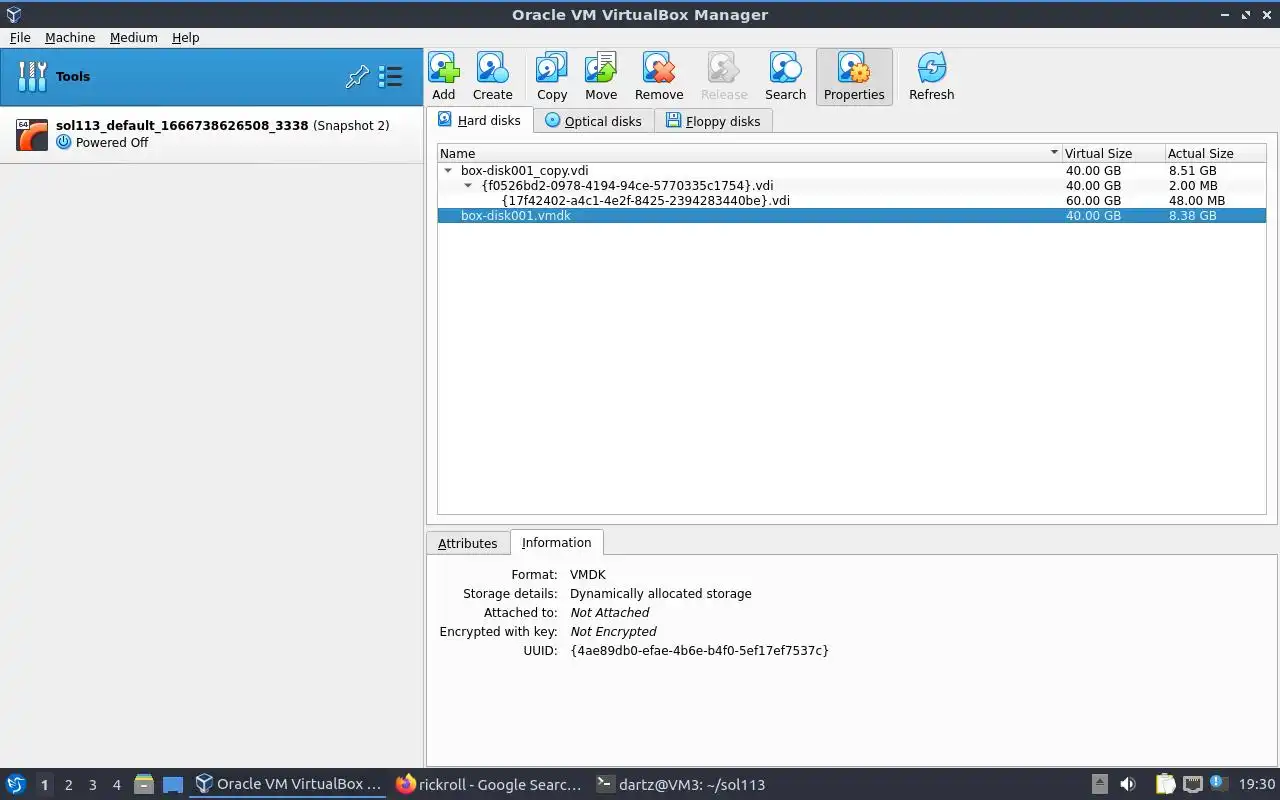Sort by the Name column header
This screenshot has width=1280, height=800.
749,153
